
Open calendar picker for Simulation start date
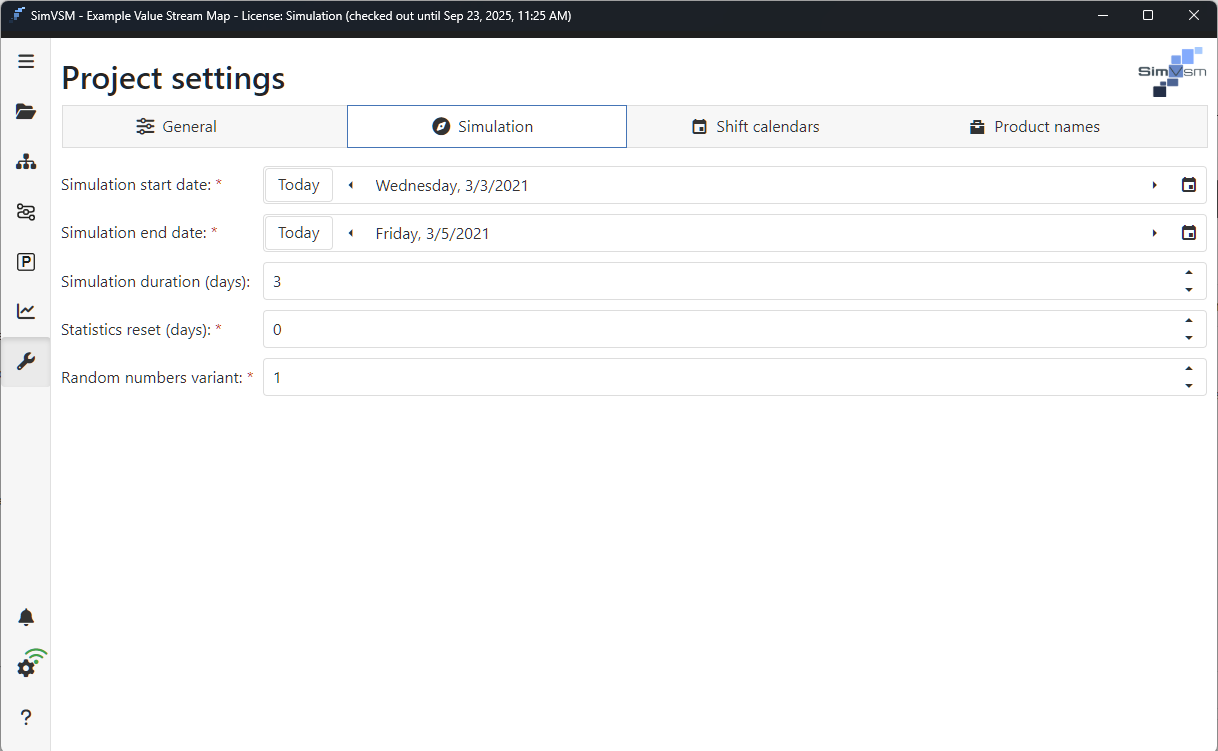coord(1189,185)
